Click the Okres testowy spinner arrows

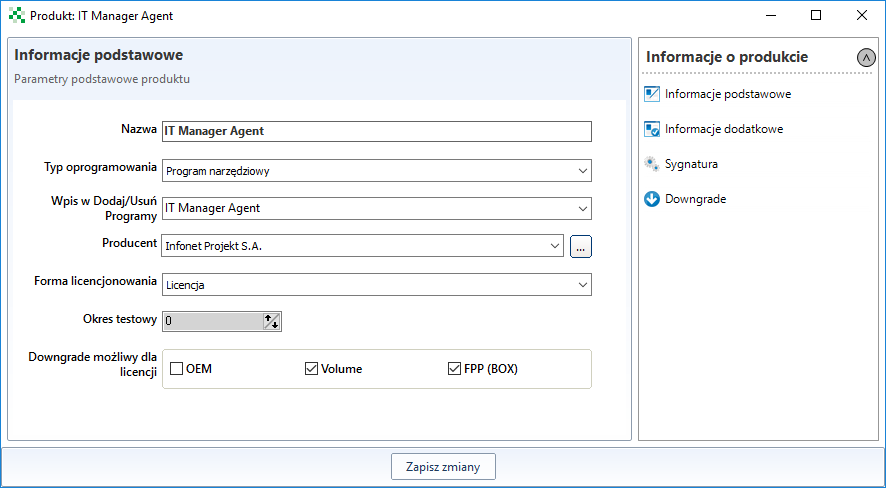point(271,321)
